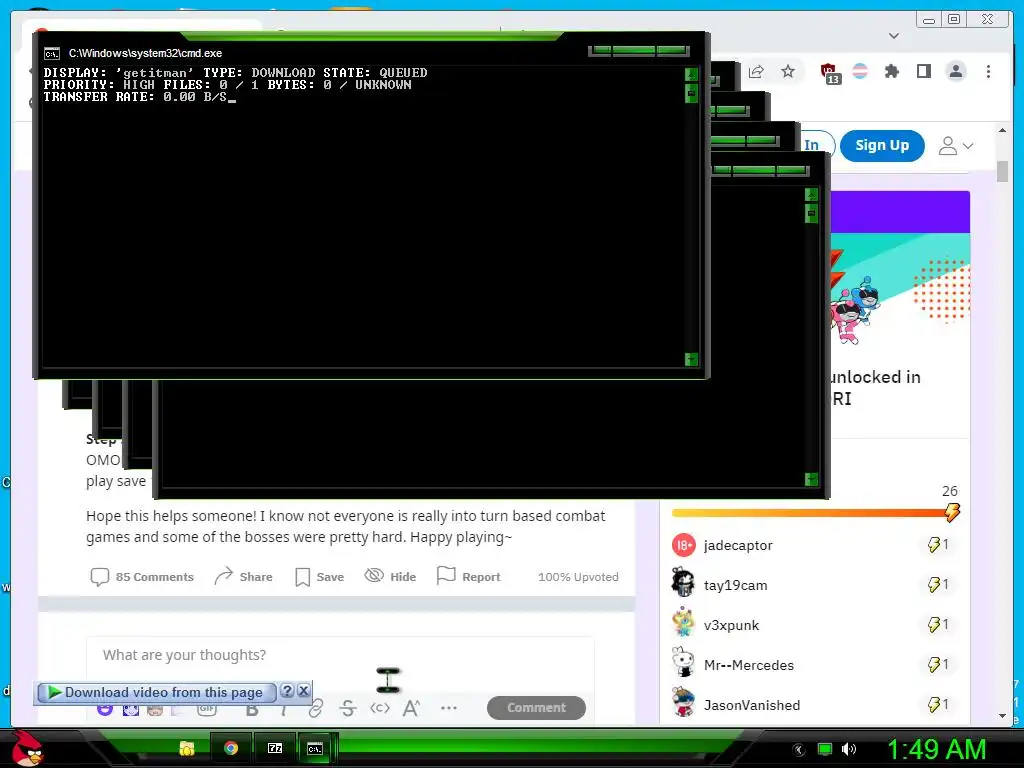This screenshot has height=768, width=1024.
Task: Click the cmd.exe scrollbar up arrow
Action: 692,75
